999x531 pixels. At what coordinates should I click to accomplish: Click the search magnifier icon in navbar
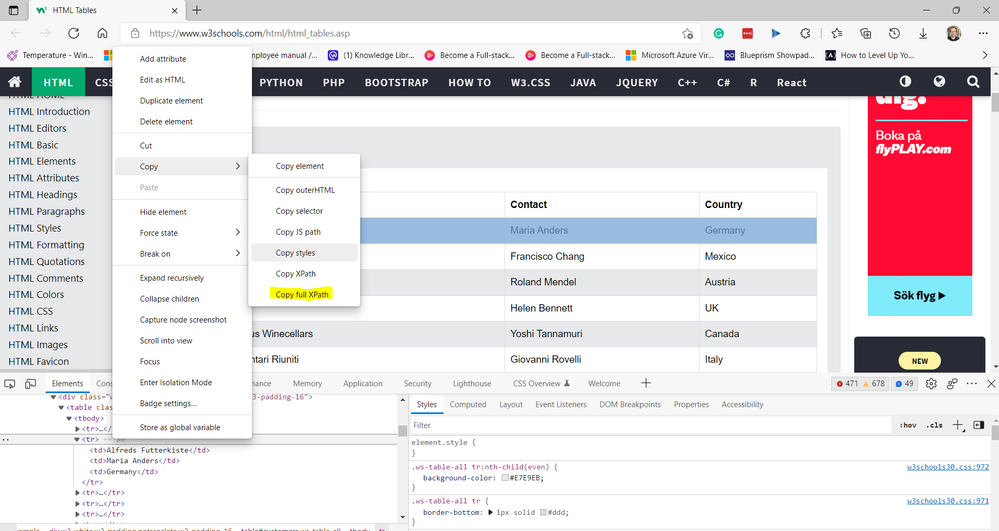coord(973,82)
